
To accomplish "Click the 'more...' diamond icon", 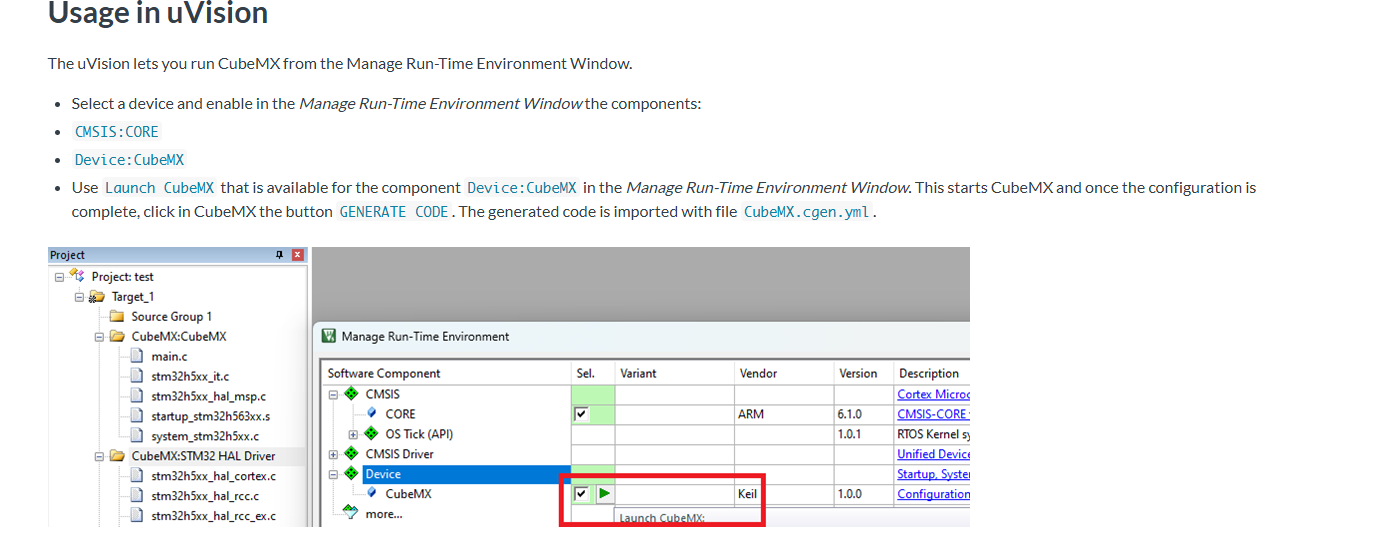I will (350, 513).
